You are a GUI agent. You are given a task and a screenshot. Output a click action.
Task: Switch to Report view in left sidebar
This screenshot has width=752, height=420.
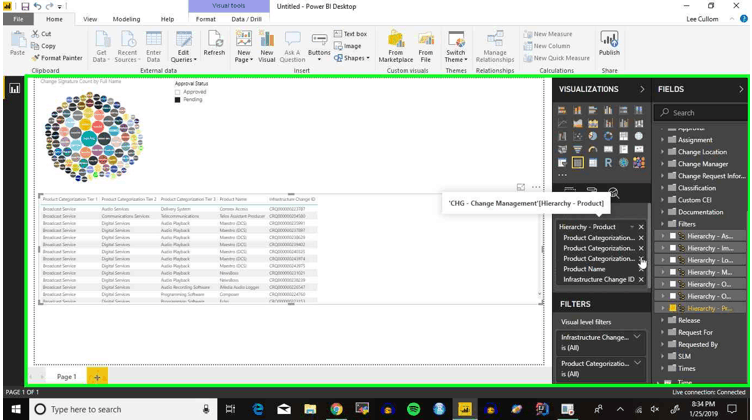click(x=14, y=89)
